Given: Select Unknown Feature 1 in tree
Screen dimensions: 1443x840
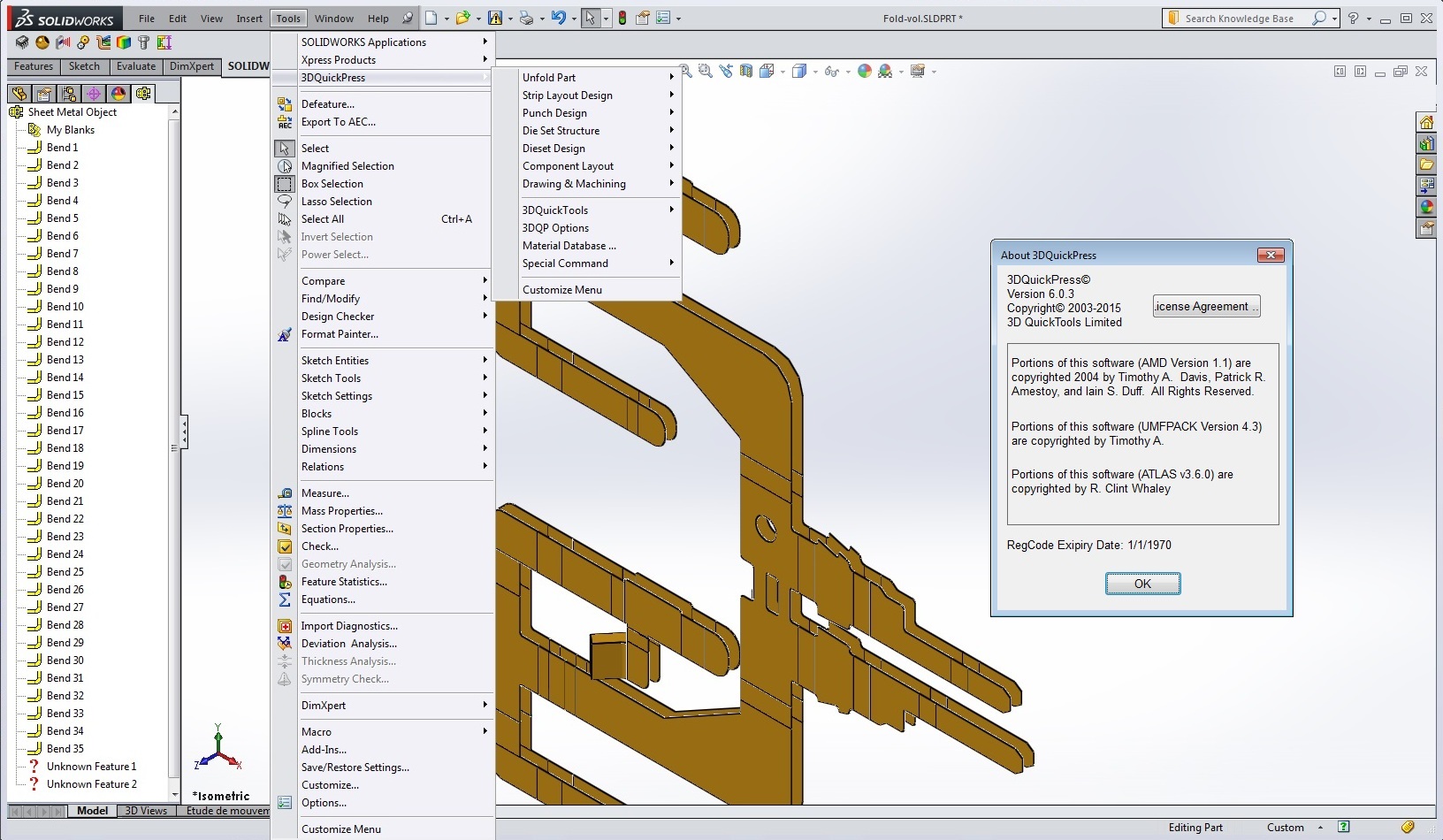Looking at the screenshot, I should click(x=91, y=767).
